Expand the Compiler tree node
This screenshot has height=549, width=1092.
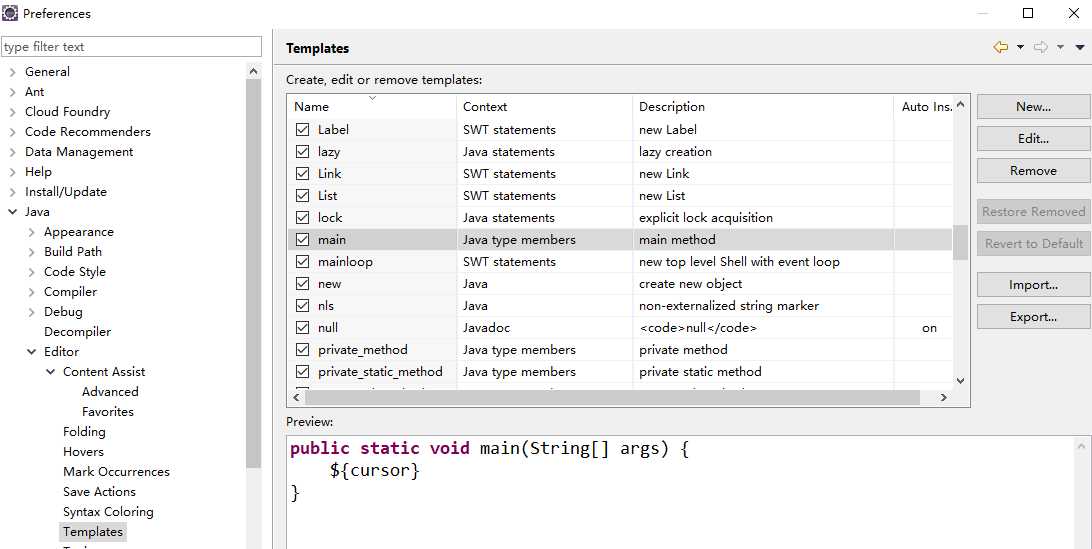[32, 292]
